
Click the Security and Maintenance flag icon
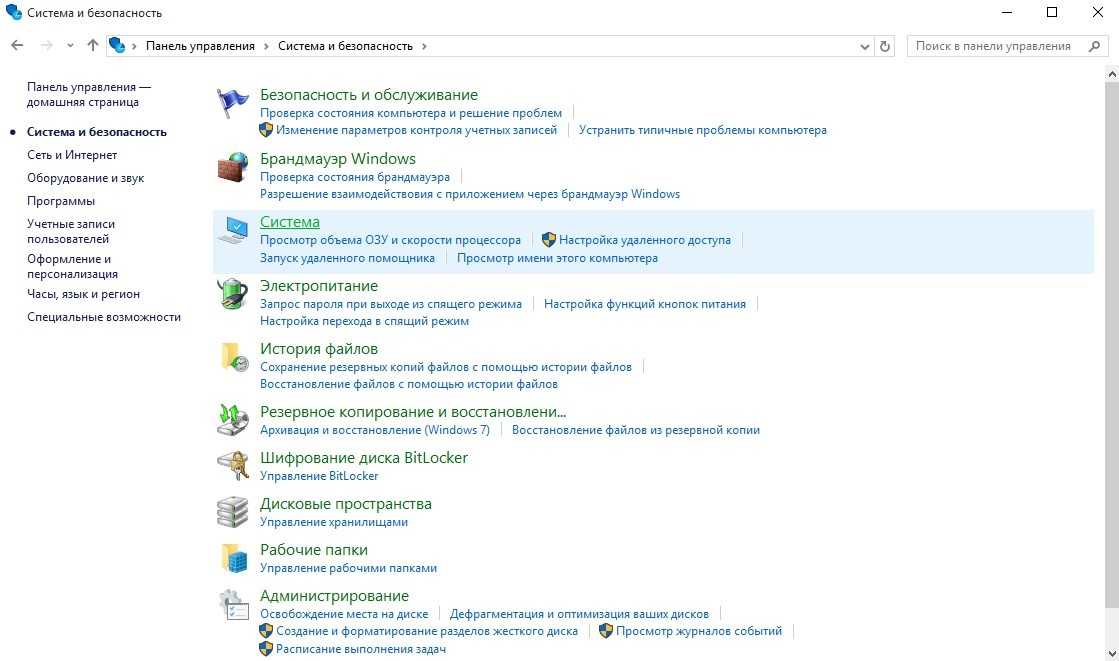[233, 103]
